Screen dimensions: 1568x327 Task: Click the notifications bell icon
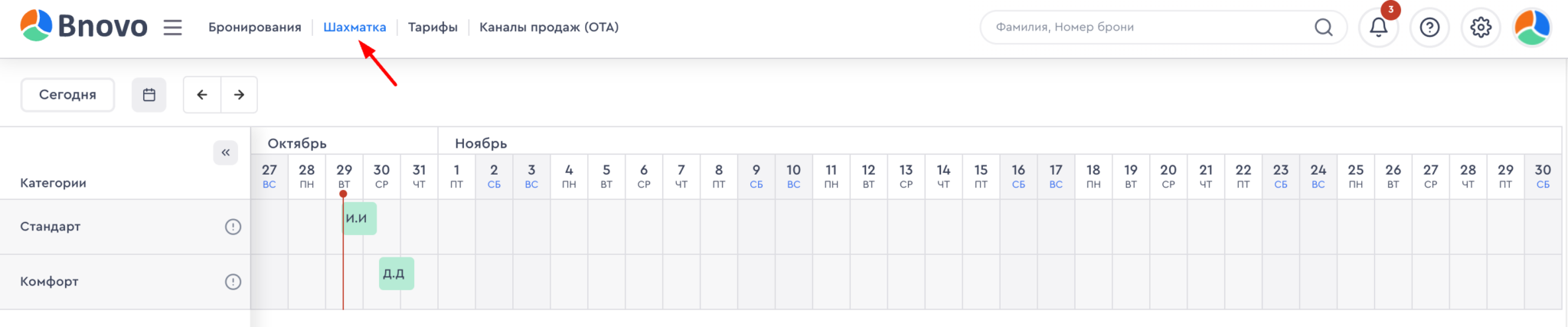pyautogui.click(x=1378, y=28)
